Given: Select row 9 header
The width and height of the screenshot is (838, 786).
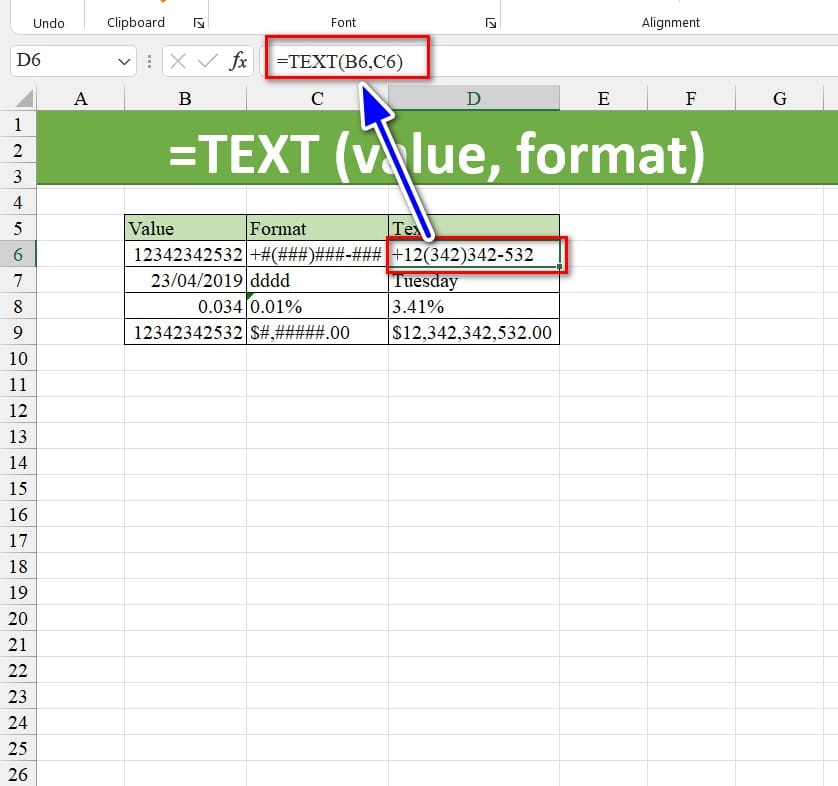Looking at the screenshot, I should [17, 332].
